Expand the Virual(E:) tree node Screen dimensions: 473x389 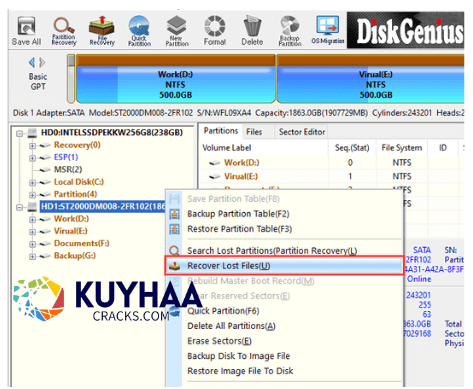pyautogui.click(x=32, y=232)
